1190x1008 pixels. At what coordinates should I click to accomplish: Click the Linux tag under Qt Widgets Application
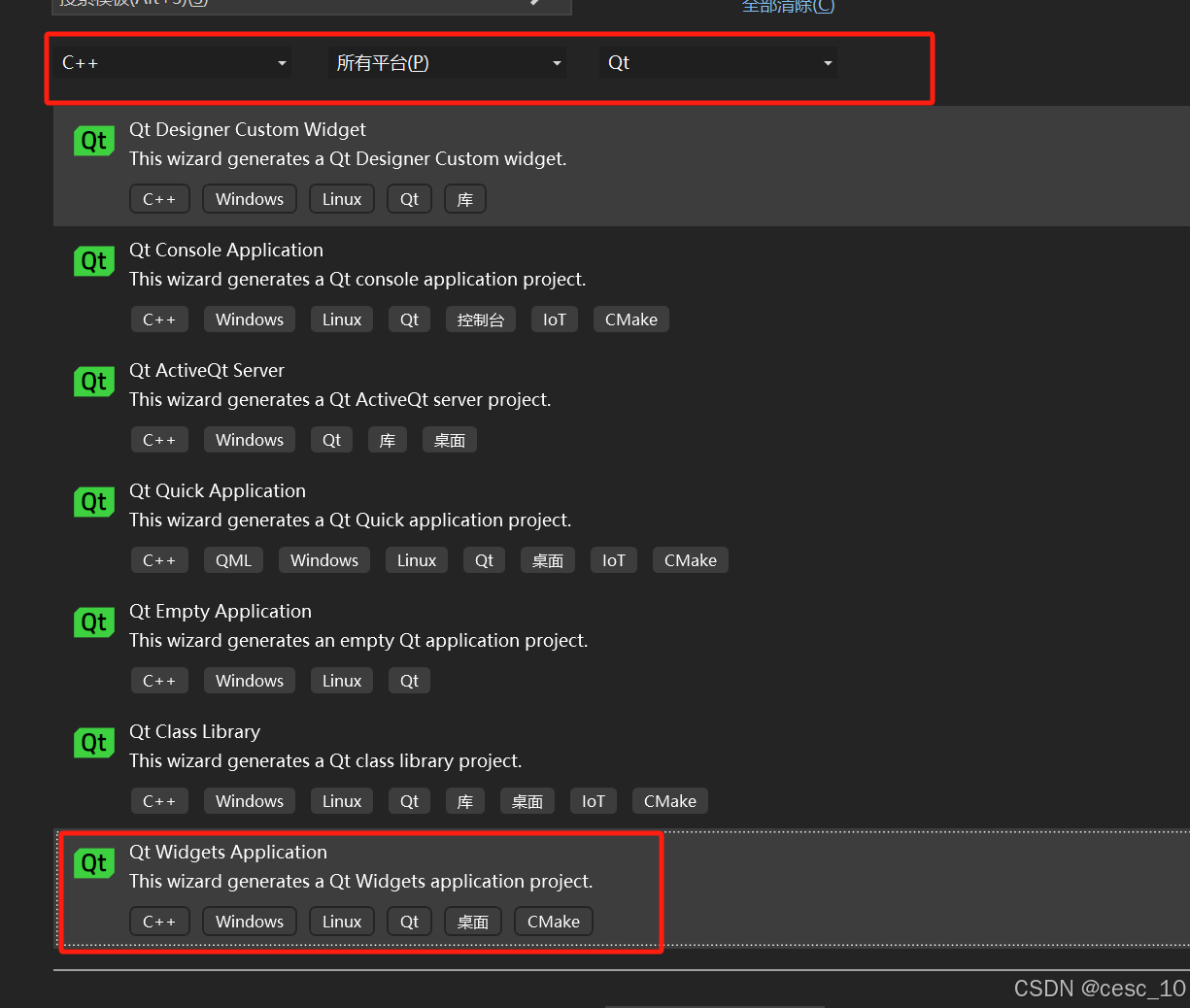coord(342,922)
